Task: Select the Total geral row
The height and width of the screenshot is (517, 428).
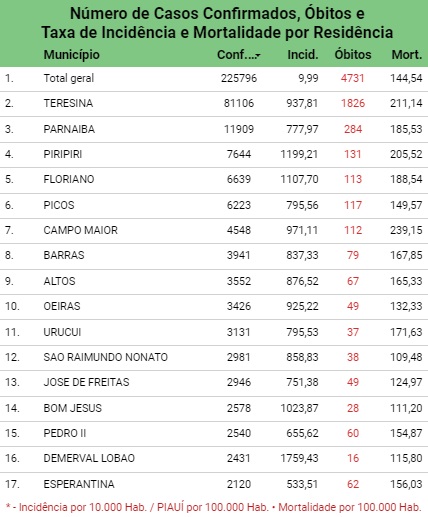Action: [214, 78]
